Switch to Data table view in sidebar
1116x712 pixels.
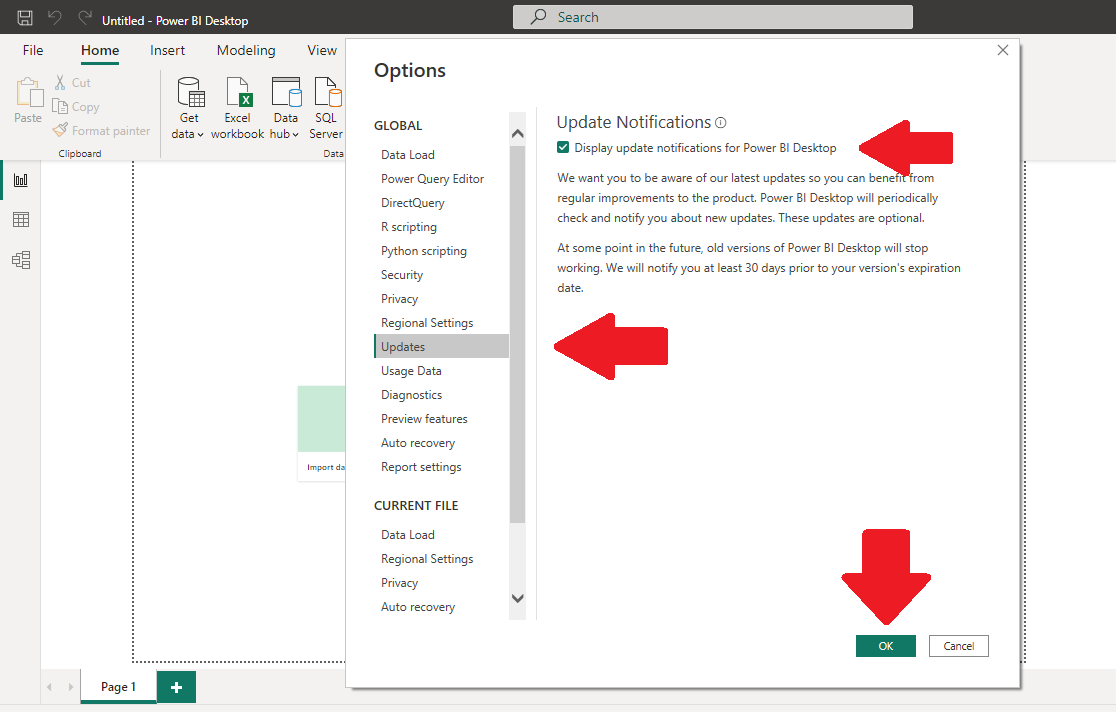(x=21, y=220)
